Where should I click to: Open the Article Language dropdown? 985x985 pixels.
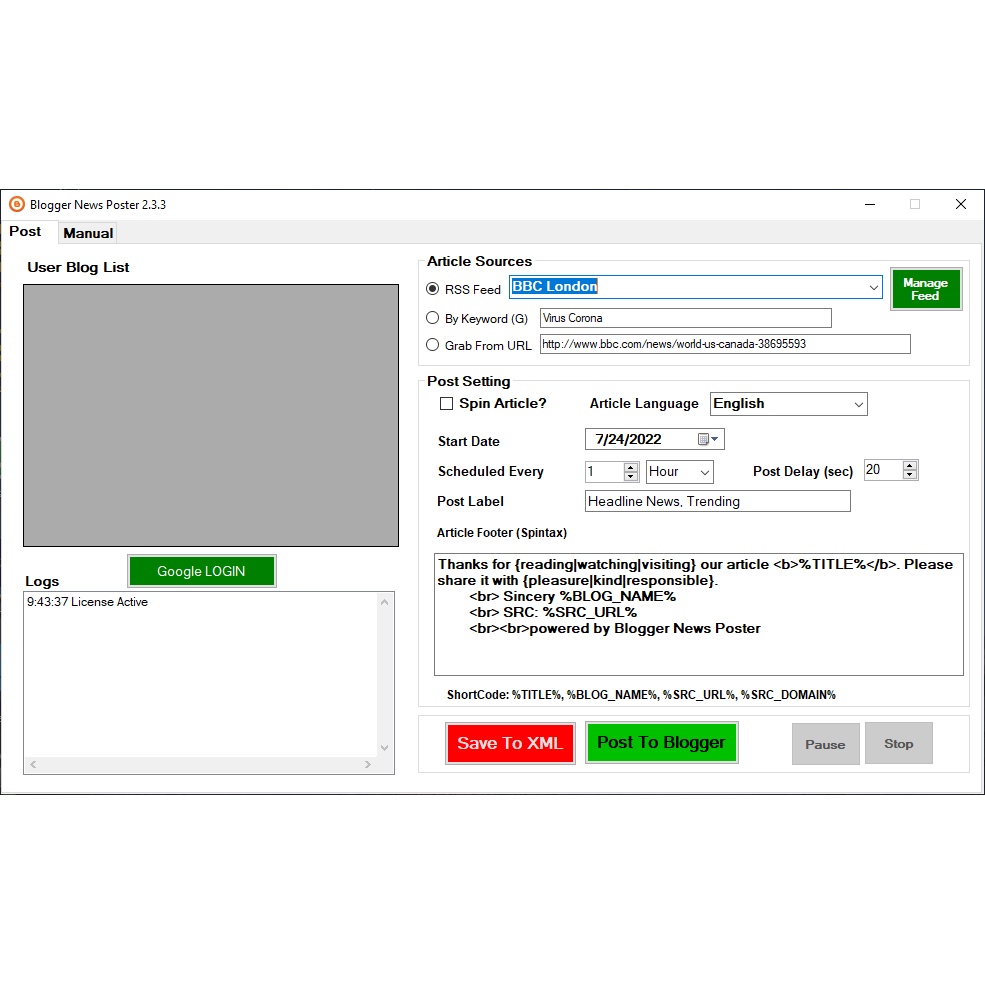pos(858,404)
